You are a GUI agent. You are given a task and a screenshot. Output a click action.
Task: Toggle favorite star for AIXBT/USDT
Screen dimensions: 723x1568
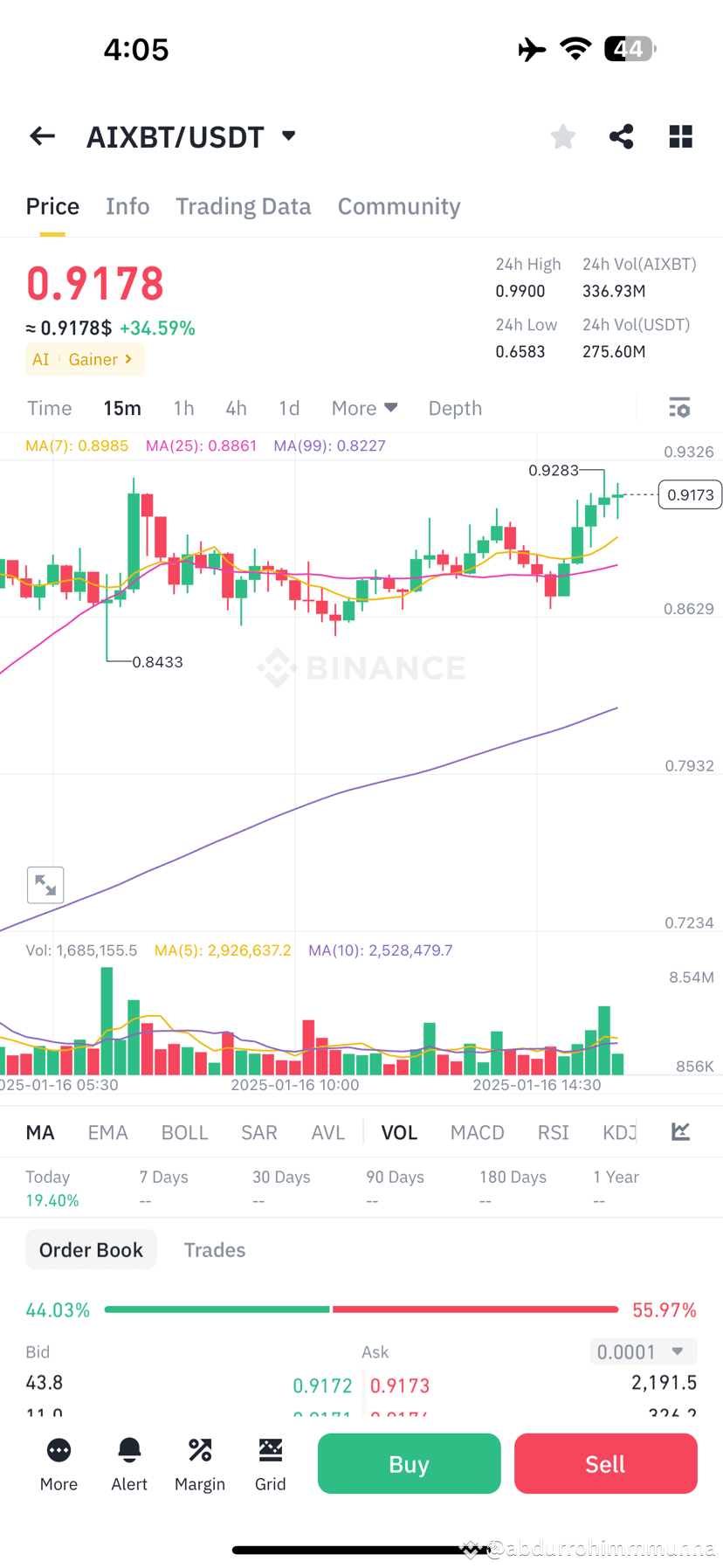tap(562, 136)
